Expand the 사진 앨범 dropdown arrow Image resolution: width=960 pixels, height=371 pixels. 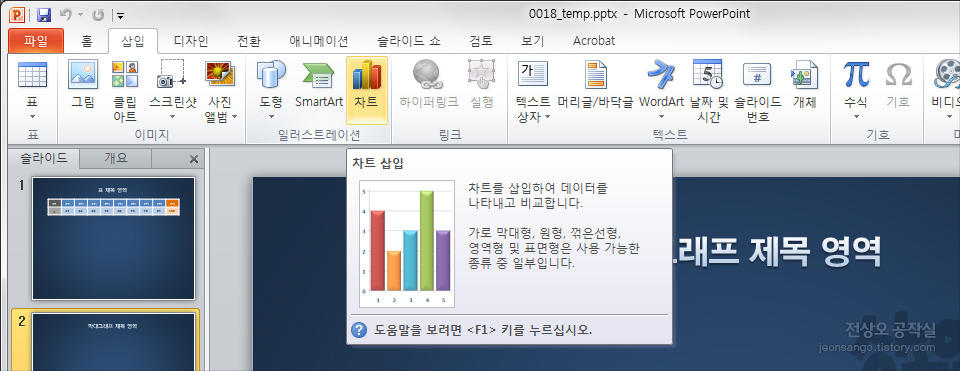(234, 116)
